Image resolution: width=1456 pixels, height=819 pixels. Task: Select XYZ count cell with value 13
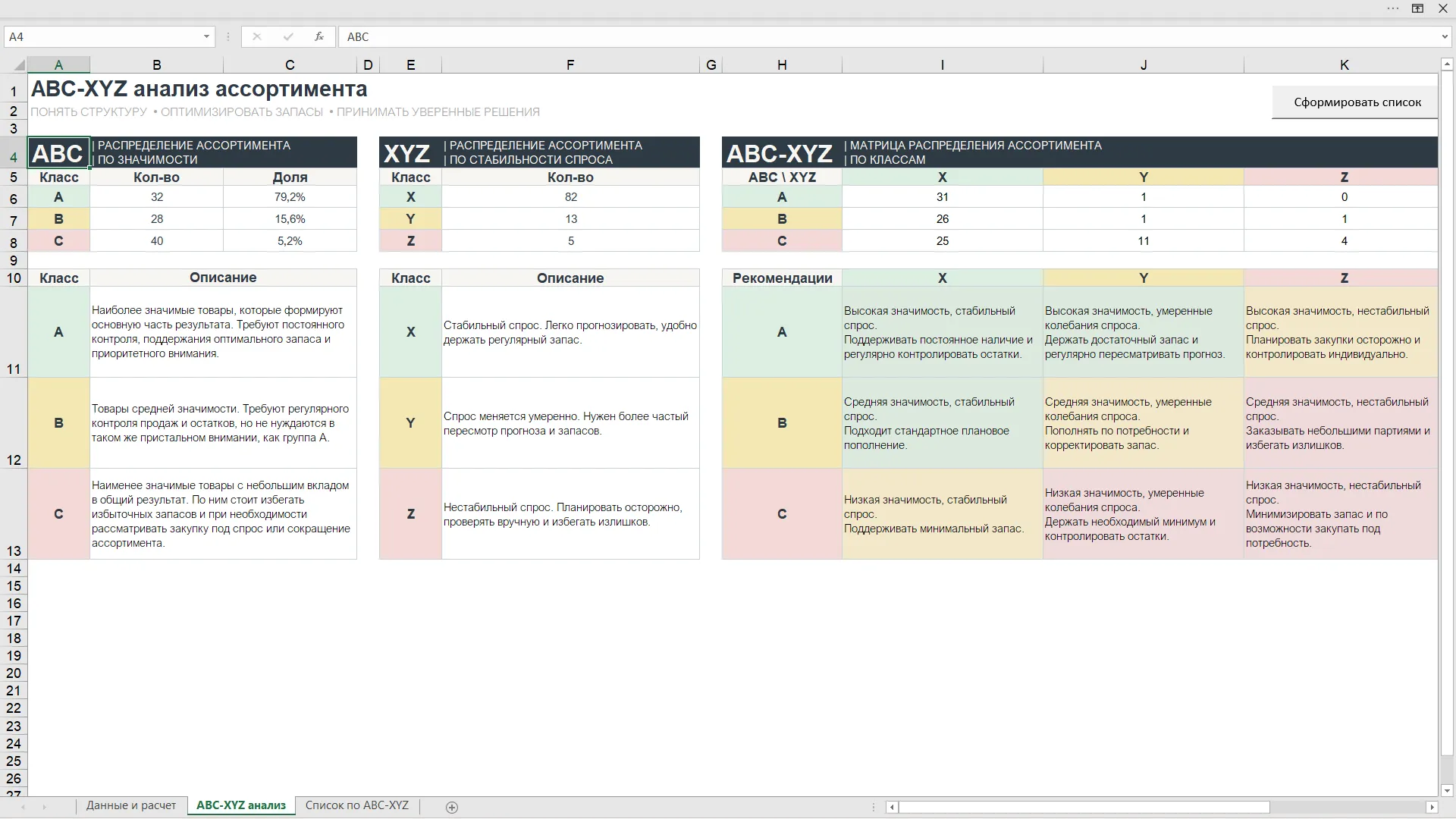pos(570,219)
